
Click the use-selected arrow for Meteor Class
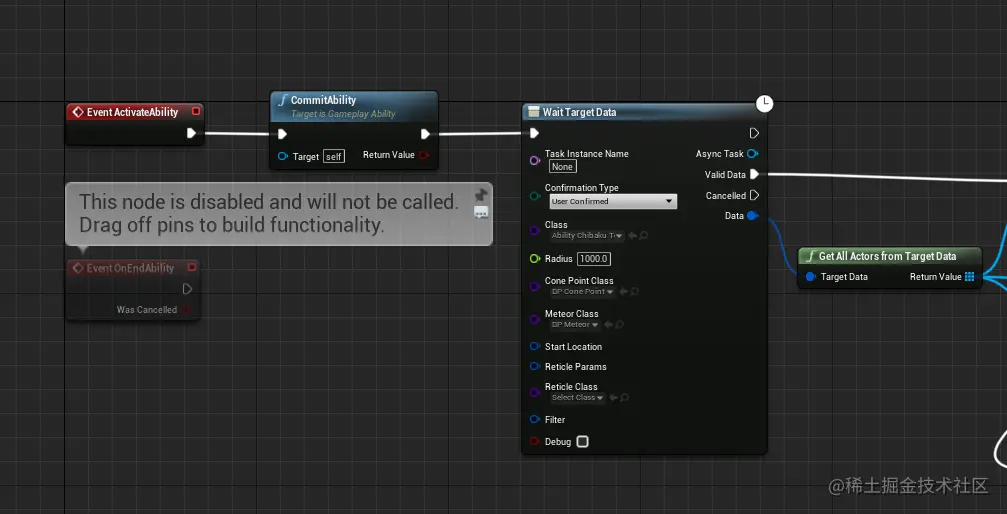click(x=608, y=324)
